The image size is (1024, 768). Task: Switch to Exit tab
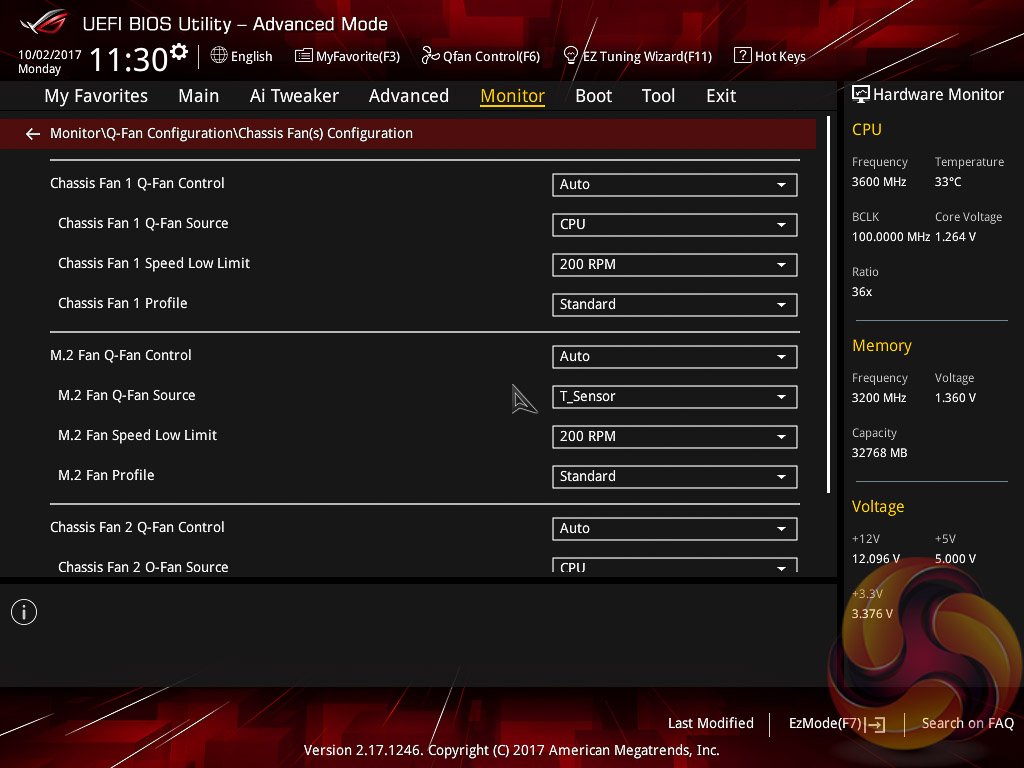pyautogui.click(x=721, y=96)
